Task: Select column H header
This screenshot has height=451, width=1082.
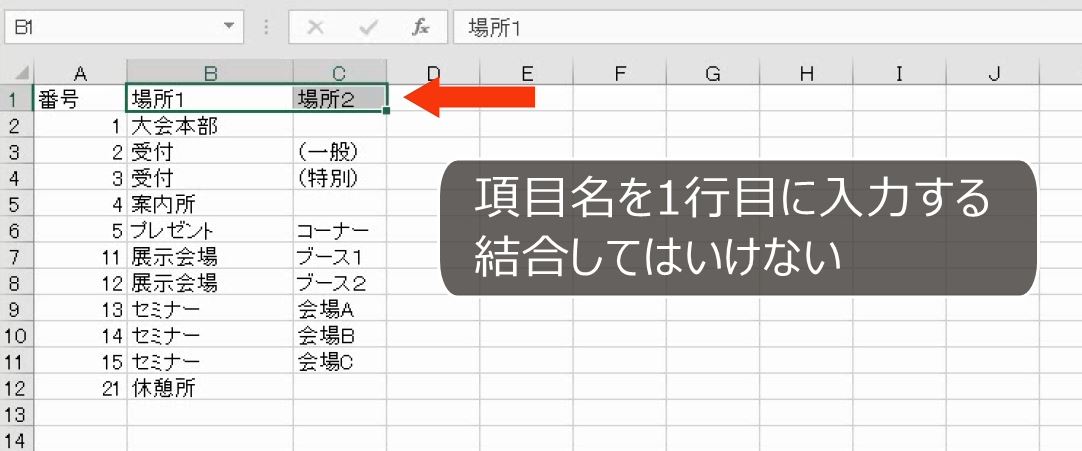Action: pyautogui.click(x=806, y=72)
